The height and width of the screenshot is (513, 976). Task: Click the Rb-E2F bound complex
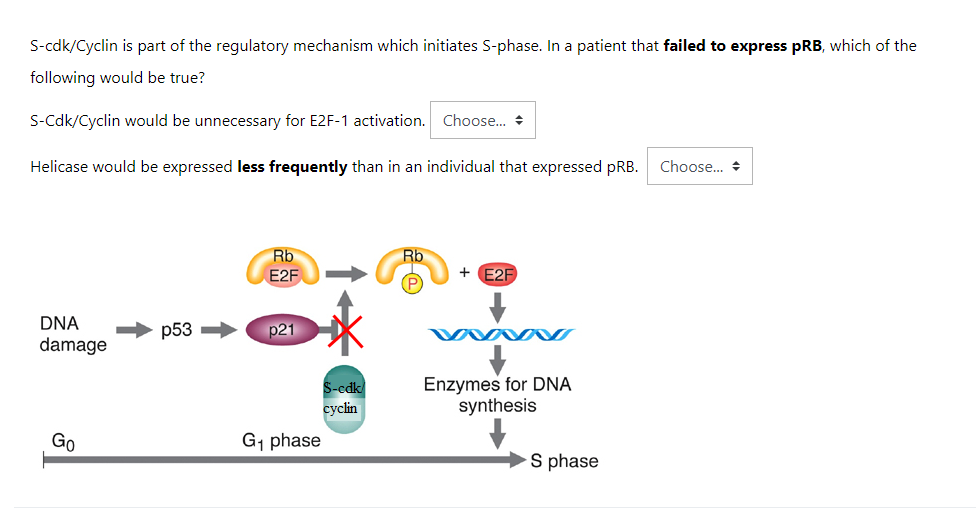point(283,266)
